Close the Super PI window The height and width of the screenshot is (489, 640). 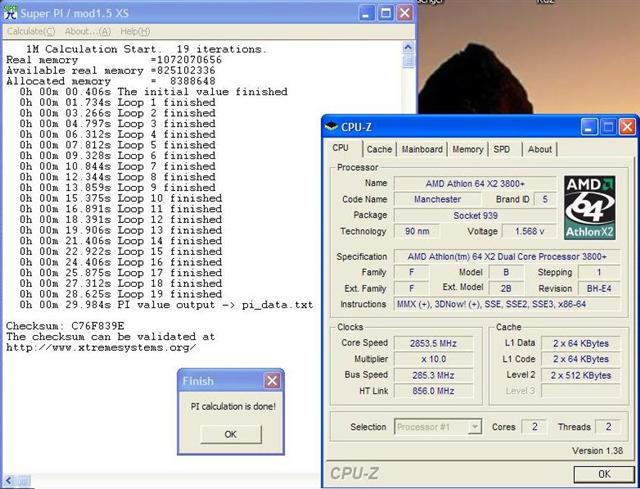(x=404, y=13)
